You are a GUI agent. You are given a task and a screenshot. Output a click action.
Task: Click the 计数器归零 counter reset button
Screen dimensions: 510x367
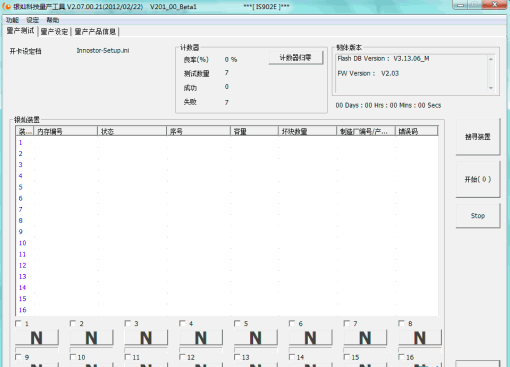point(296,58)
